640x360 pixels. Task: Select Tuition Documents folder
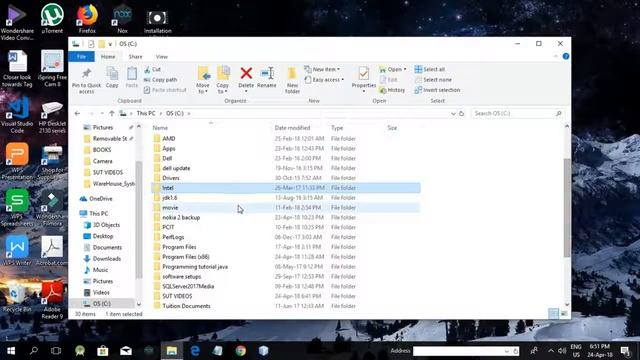coord(286,306)
